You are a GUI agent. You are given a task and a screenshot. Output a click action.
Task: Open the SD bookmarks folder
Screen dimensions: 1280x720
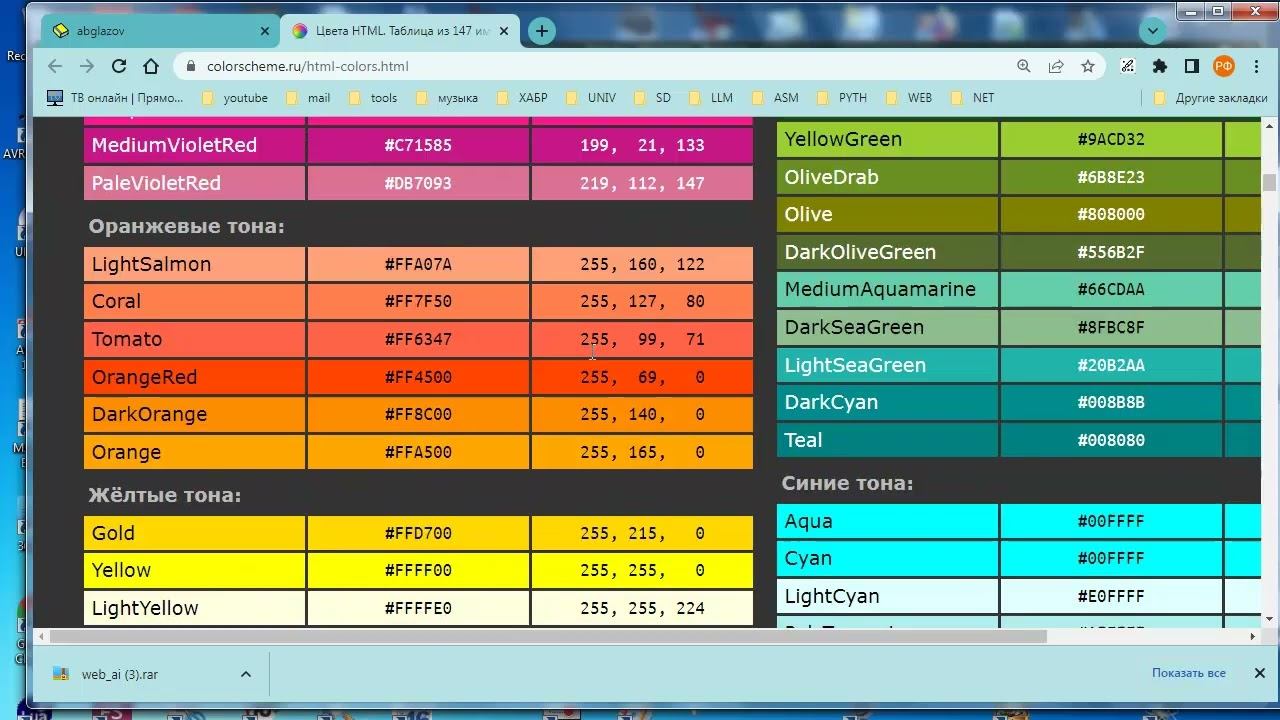point(652,98)
